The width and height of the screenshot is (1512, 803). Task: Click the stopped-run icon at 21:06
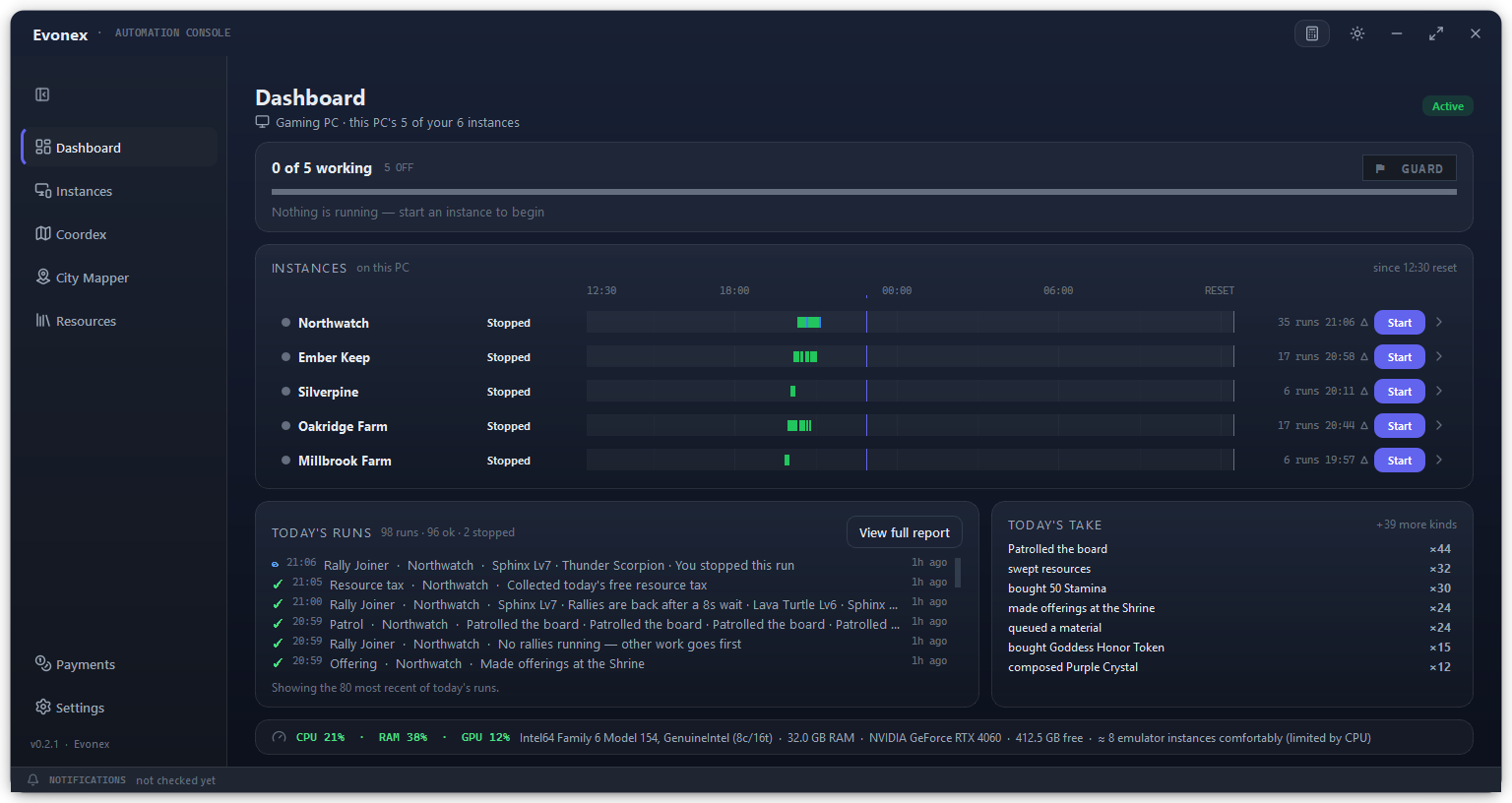275,565
